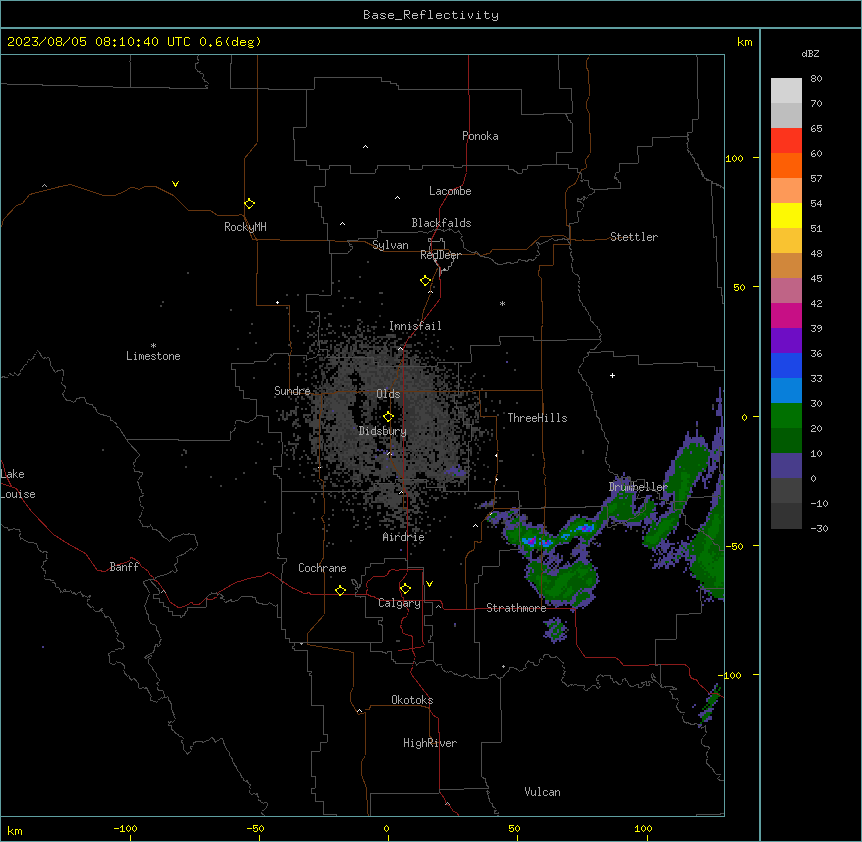862x842 pixels.
Task: Click the Cochrane label
Action: click(322, 568)
